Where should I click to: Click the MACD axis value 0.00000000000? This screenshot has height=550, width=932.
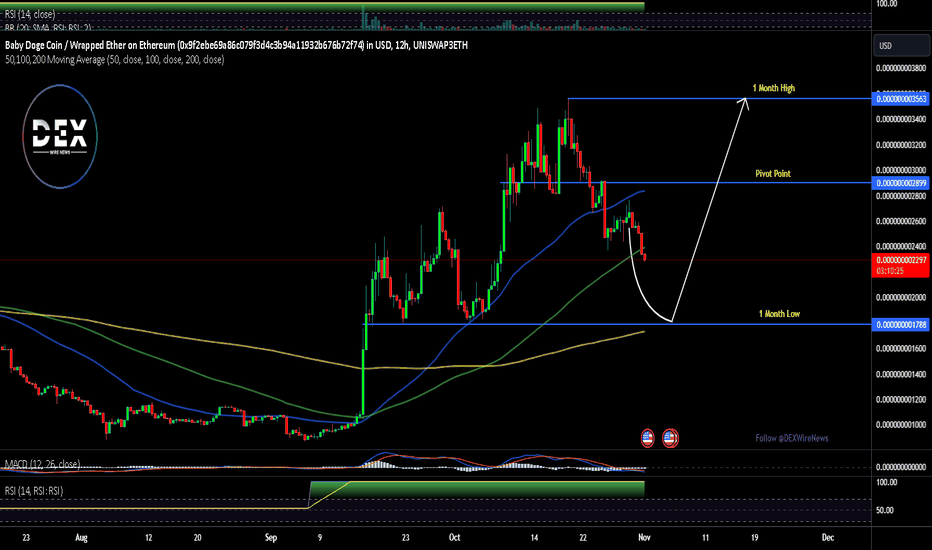click(900, 467)
